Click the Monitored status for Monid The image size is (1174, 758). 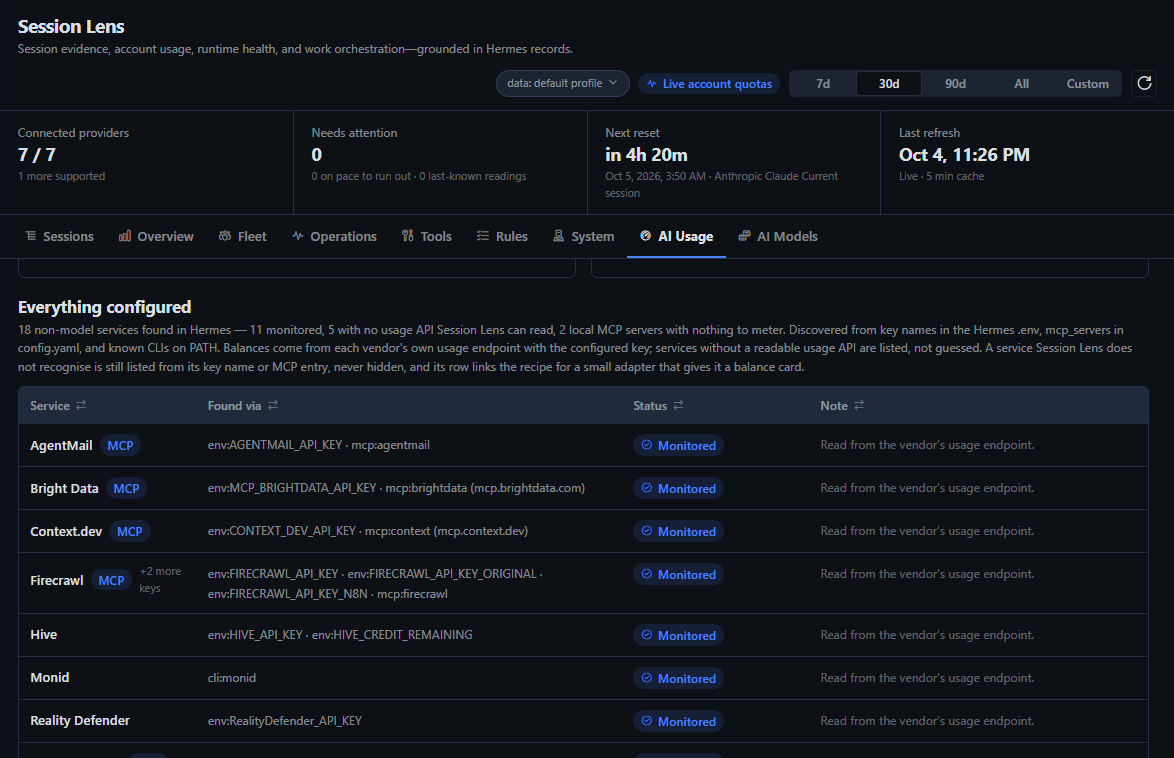(x=678, y=678)
